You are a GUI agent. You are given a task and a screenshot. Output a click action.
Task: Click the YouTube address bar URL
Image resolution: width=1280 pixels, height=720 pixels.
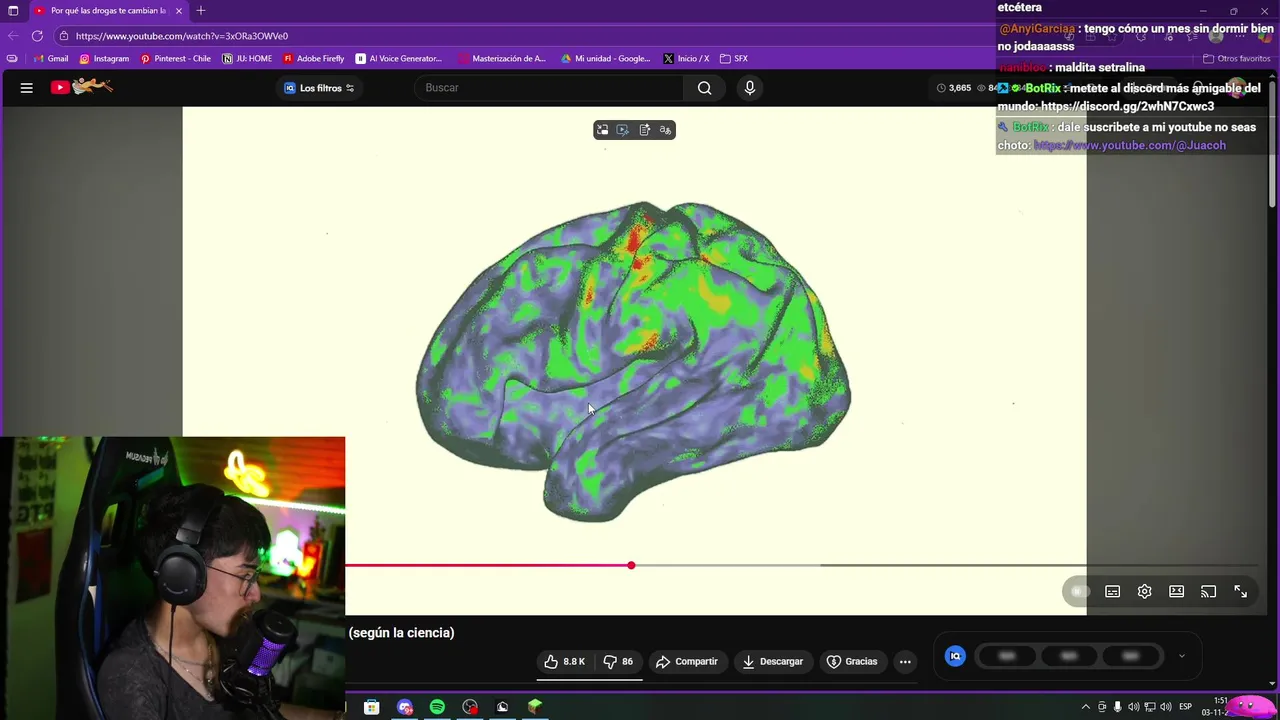[182, 36]
